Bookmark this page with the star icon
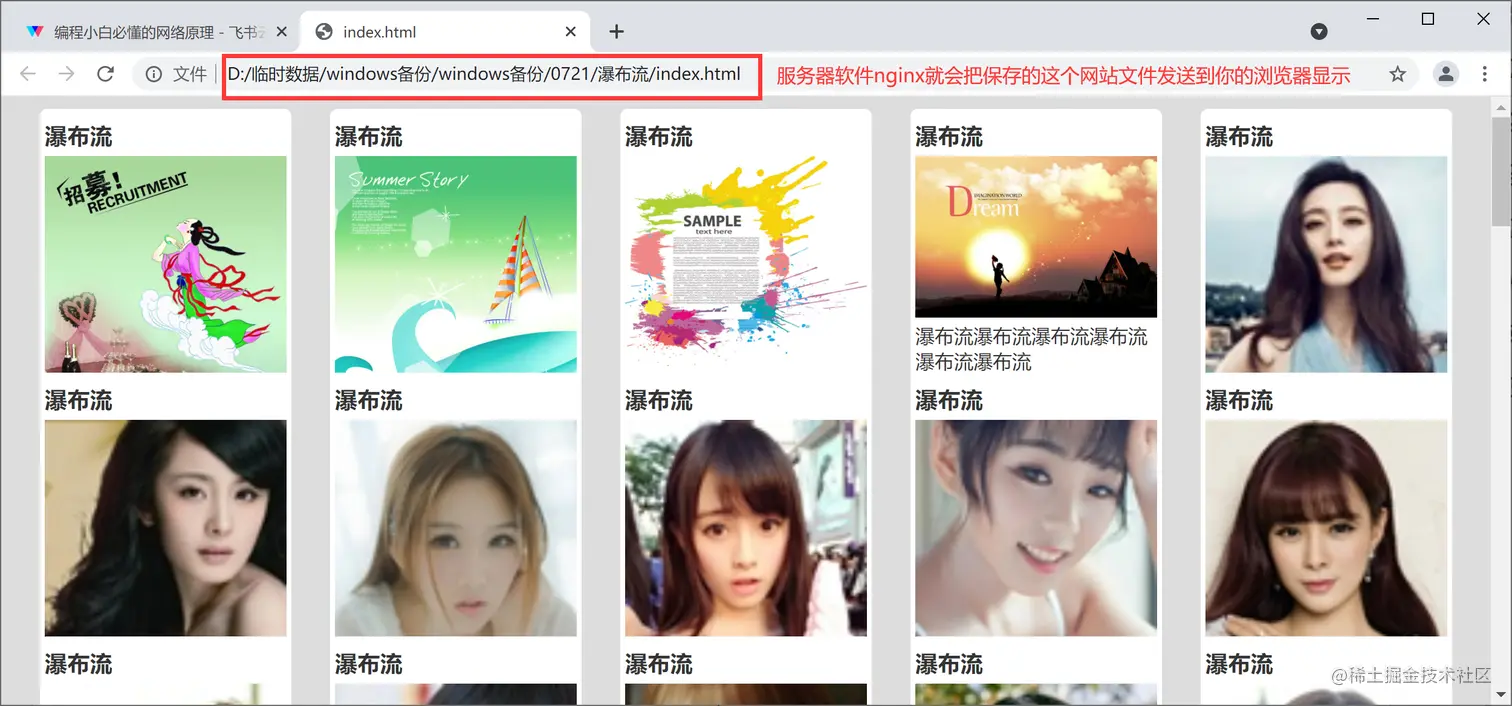The width and height of the screenshot is (1512, 706). (x=1397, y=74)
